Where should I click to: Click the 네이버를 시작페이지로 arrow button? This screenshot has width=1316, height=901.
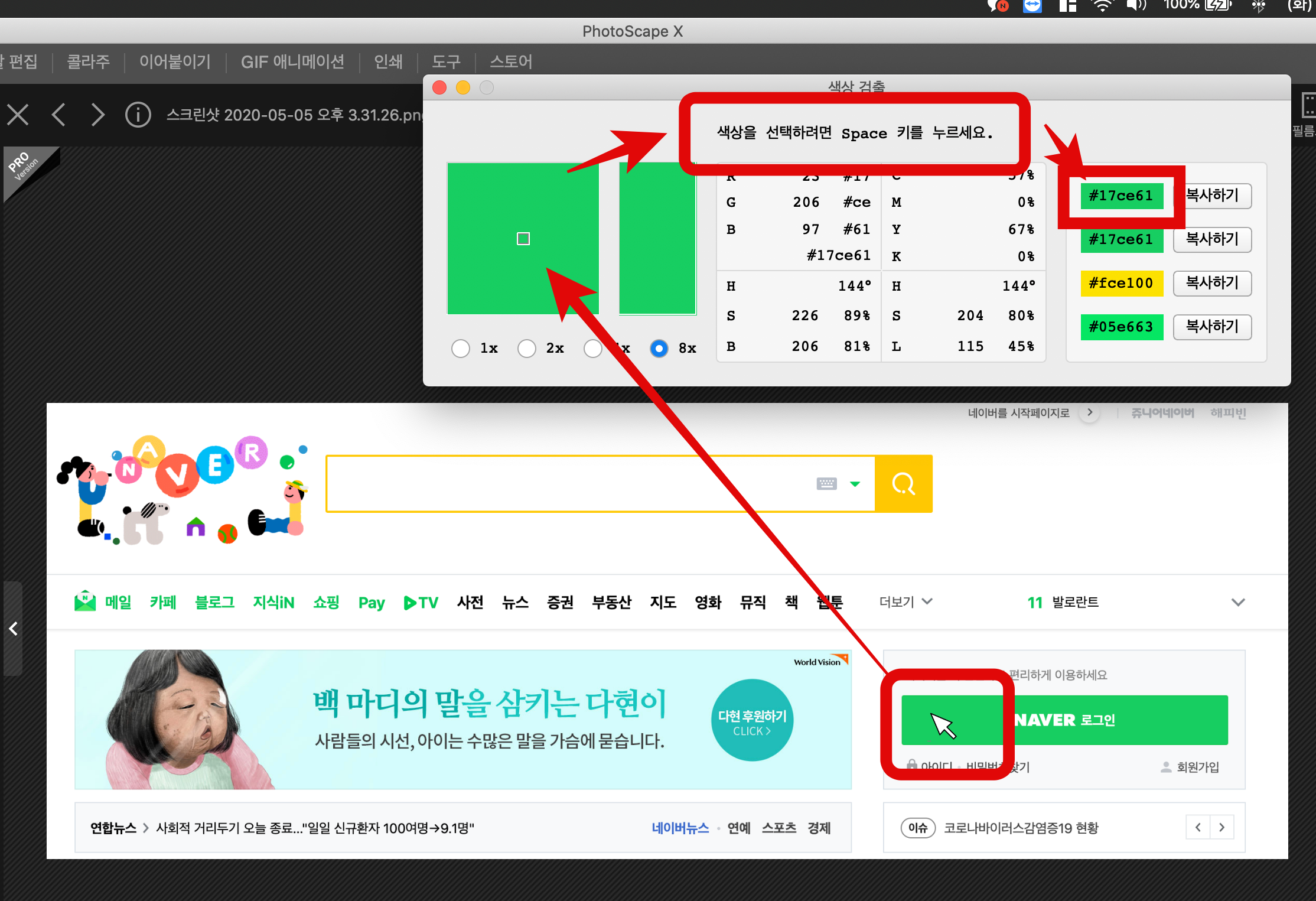tap(1090, 412)
